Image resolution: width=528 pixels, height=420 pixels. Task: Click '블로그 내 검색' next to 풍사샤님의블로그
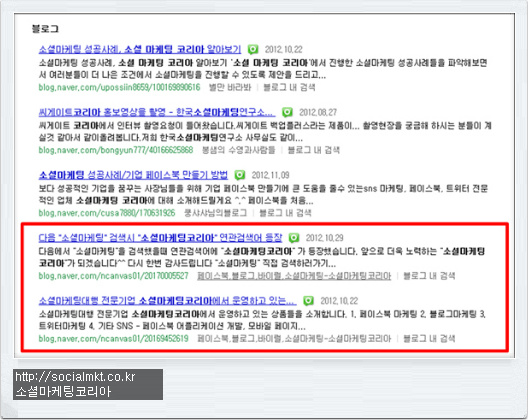(x=285, y=213)
